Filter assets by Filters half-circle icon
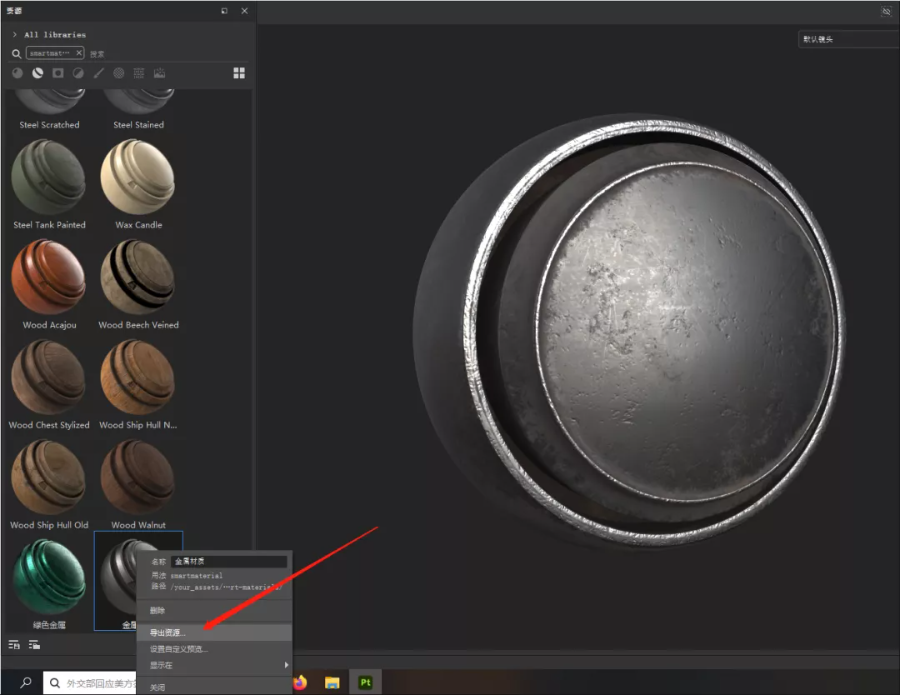Image resolution: width=900 pixels, height=695 pixels. tap(78, 73)
